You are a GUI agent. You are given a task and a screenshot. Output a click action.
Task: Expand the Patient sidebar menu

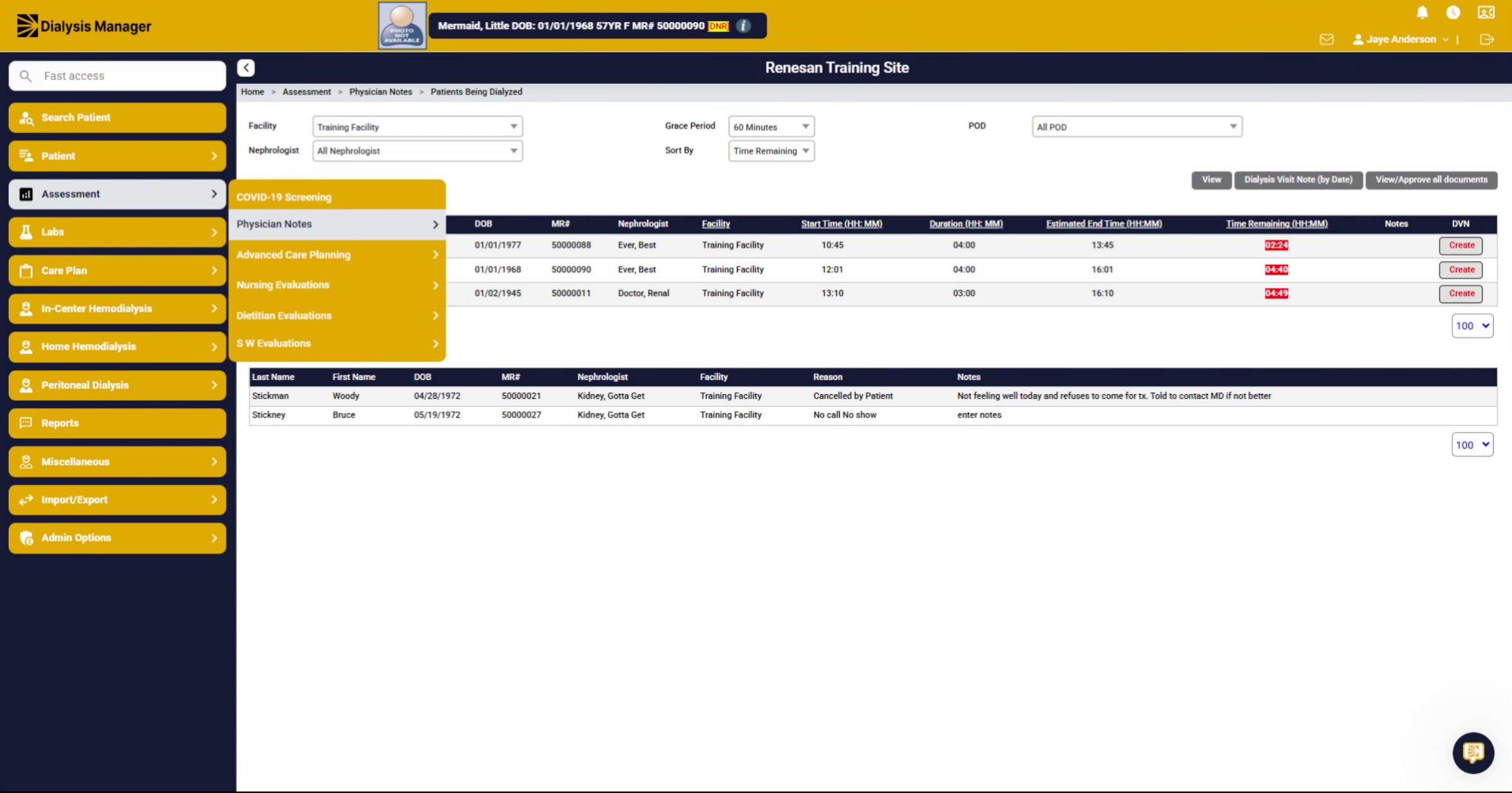117,156
